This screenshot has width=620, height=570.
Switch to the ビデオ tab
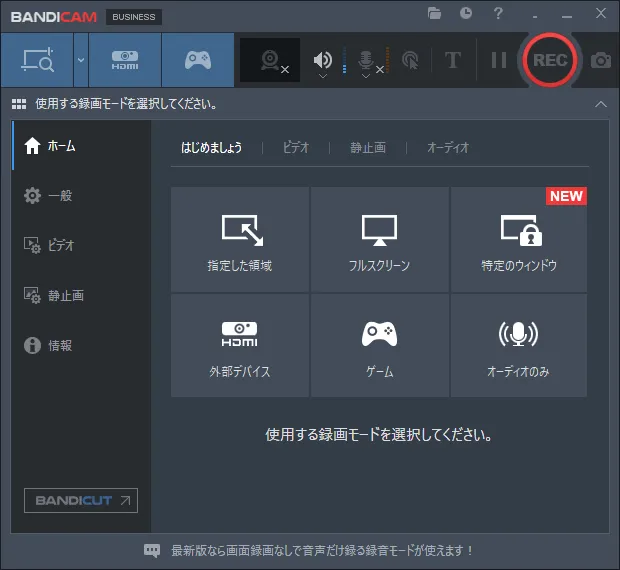pyautogui.click(x=296, y=147)
